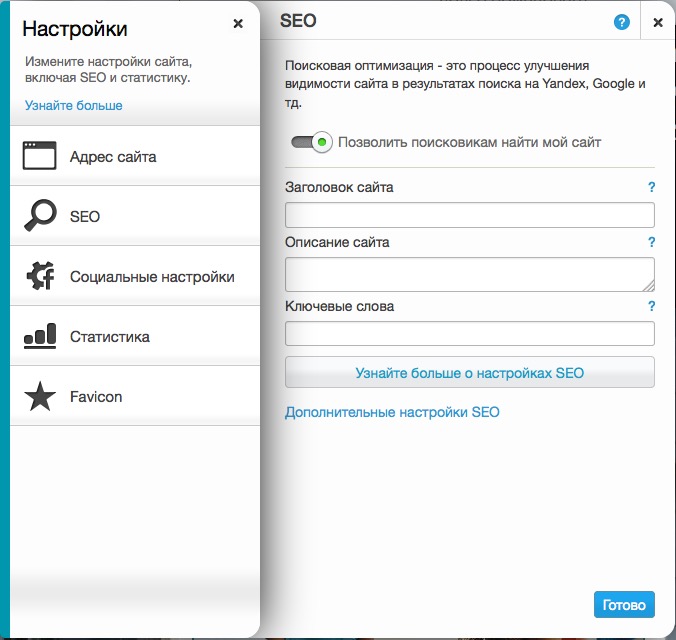Click the question mark beside Описание сайта
The image size is (676, 640).
(651, 242)
